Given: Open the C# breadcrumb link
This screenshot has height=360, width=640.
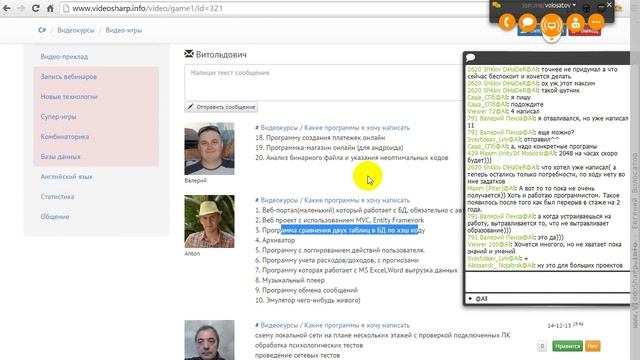Looking at the screenshot, I should [42, 30].
